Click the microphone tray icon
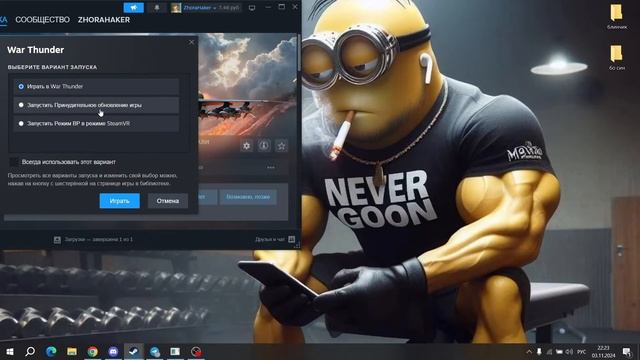The image size is (640, 360). 539,351
